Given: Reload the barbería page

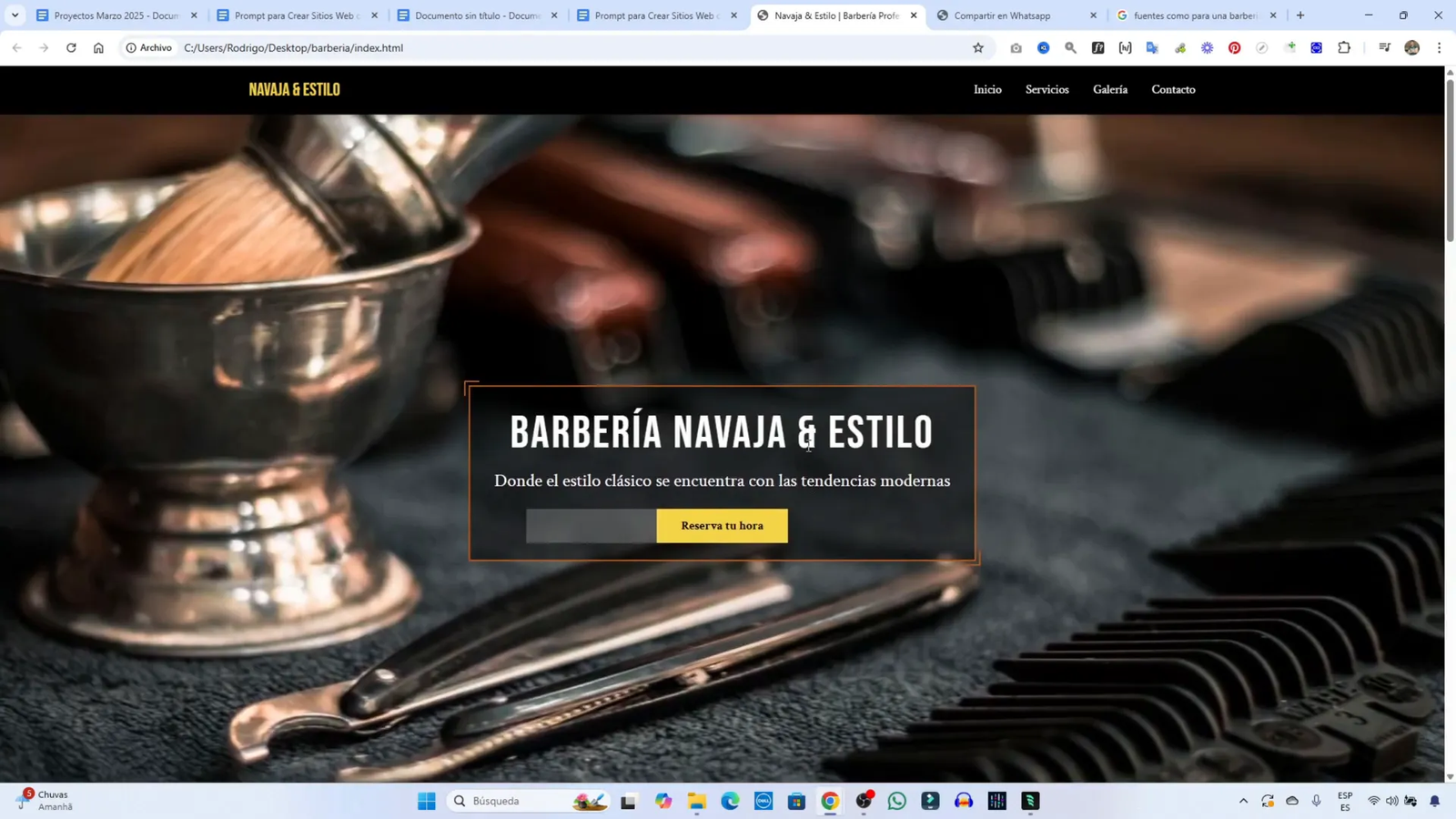Looking at the screenshot, I should pos(71,47).
